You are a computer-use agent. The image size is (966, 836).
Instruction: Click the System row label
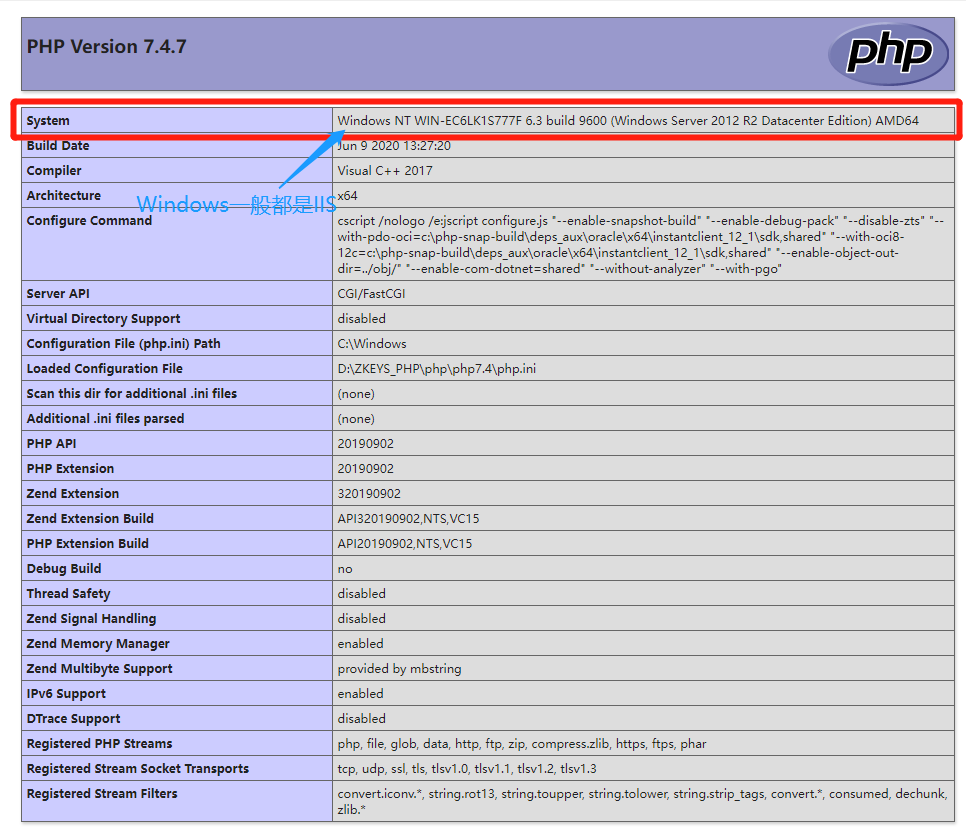point(48,121)
